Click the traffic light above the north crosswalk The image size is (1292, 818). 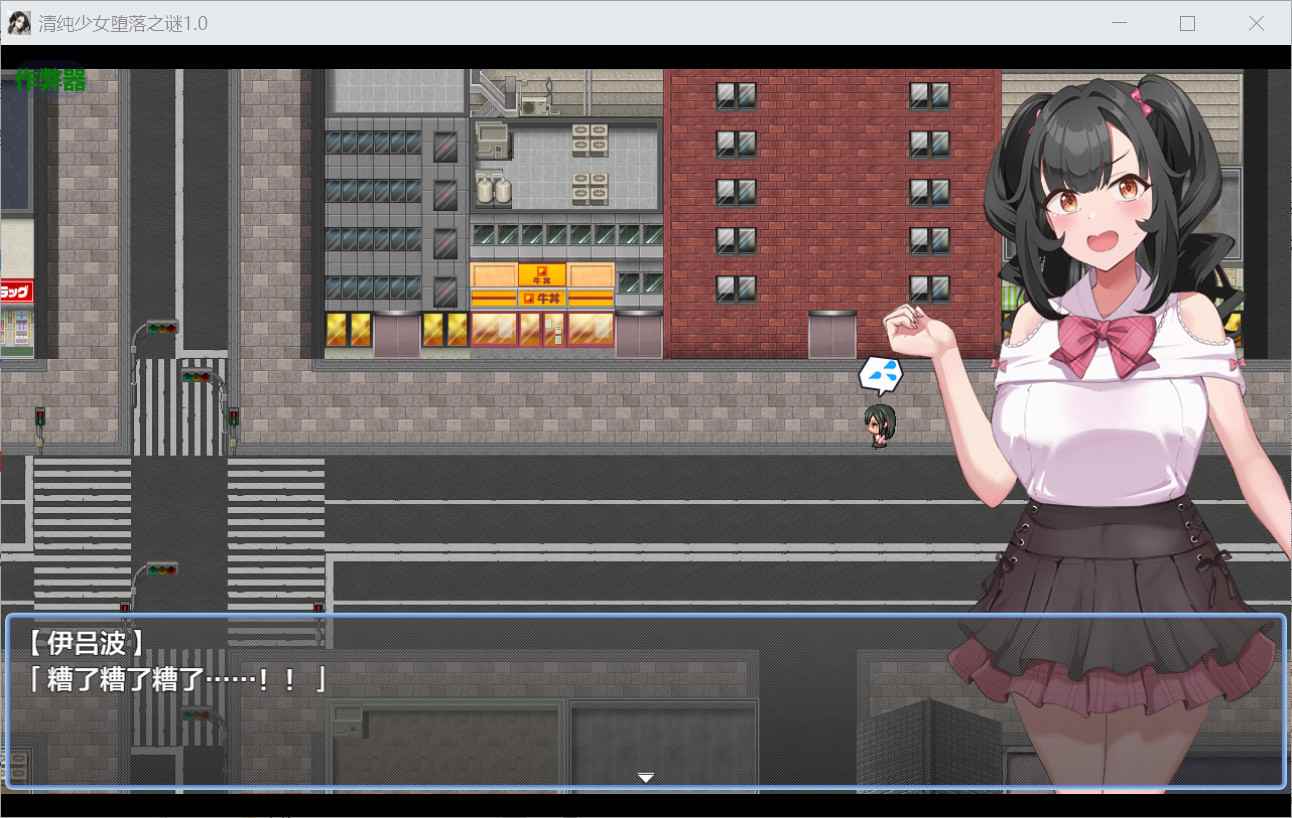tap(161, 327)
